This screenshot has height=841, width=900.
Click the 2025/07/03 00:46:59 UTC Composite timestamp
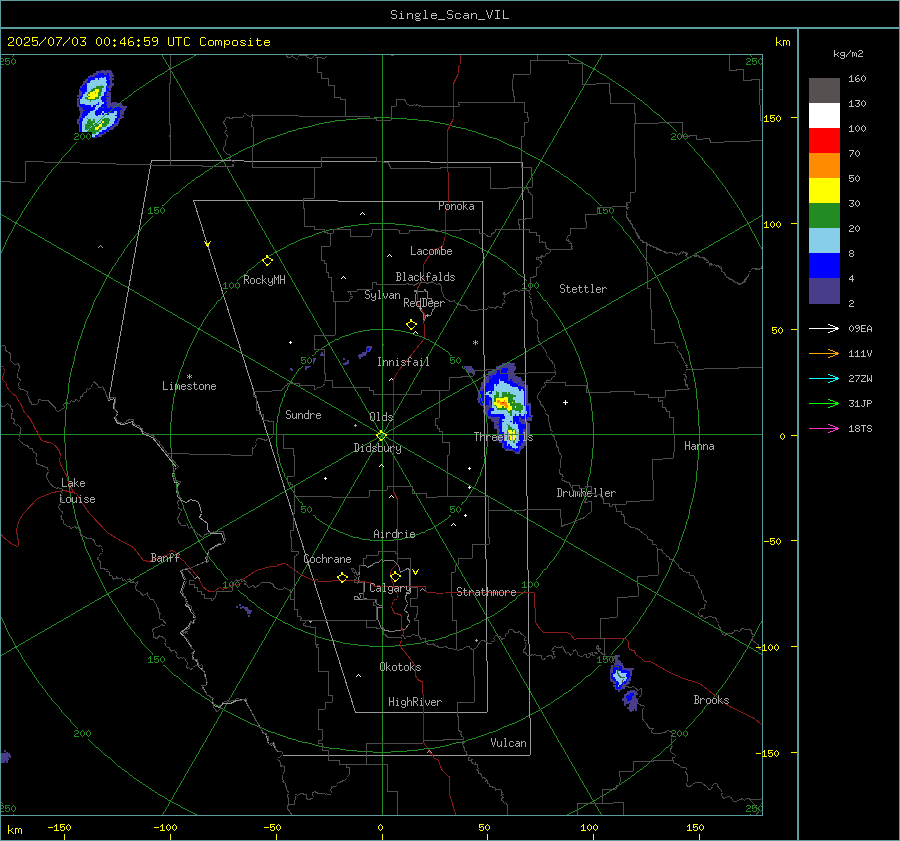click(138, 42)
